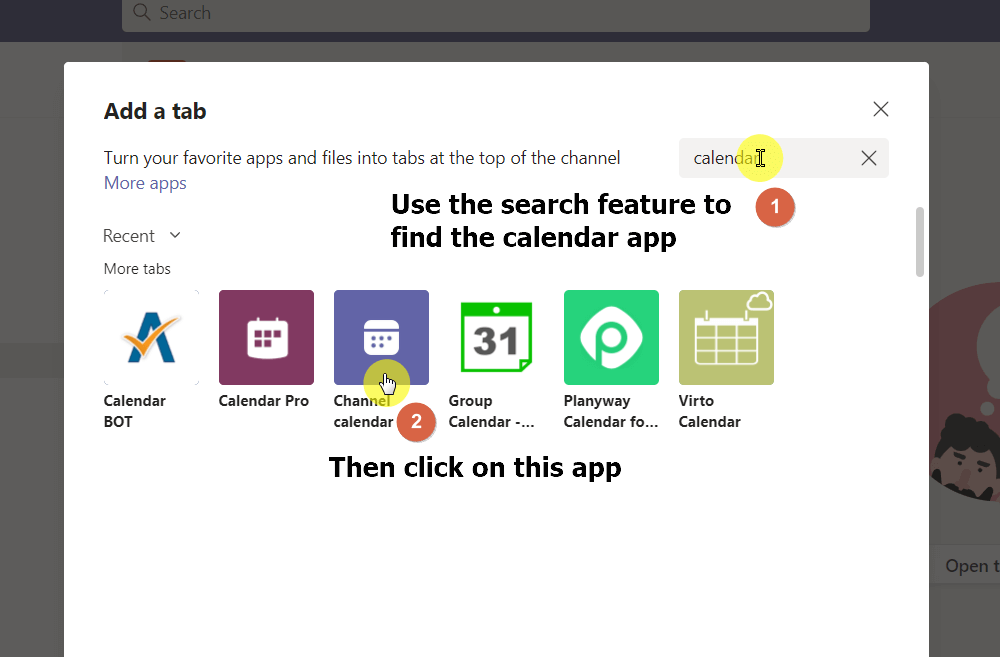Click the Virto Calendar label
Viewport: 1000px width, 657px height.
coord(709,411)
